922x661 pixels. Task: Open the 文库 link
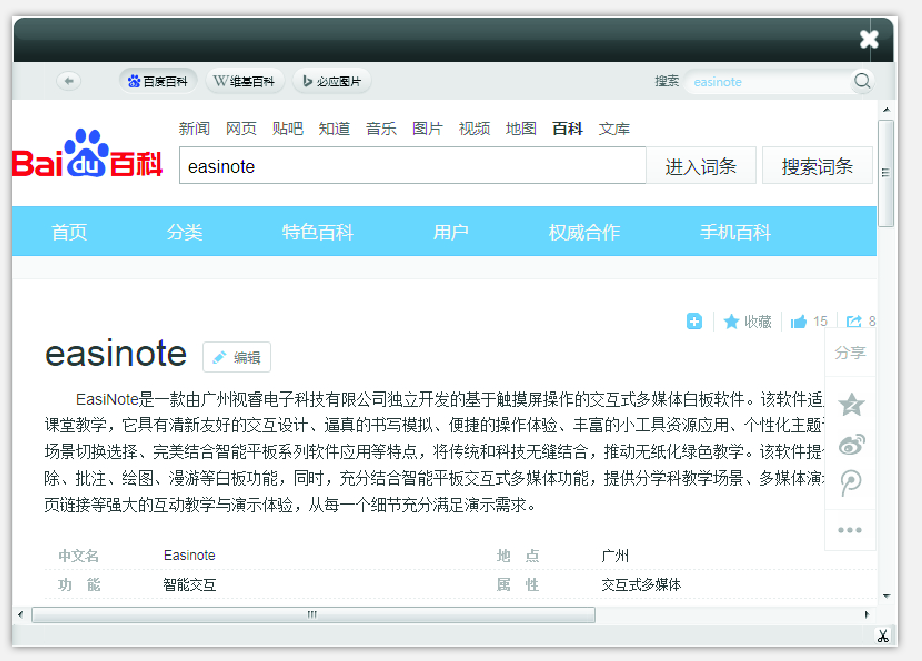click(614, 128)
